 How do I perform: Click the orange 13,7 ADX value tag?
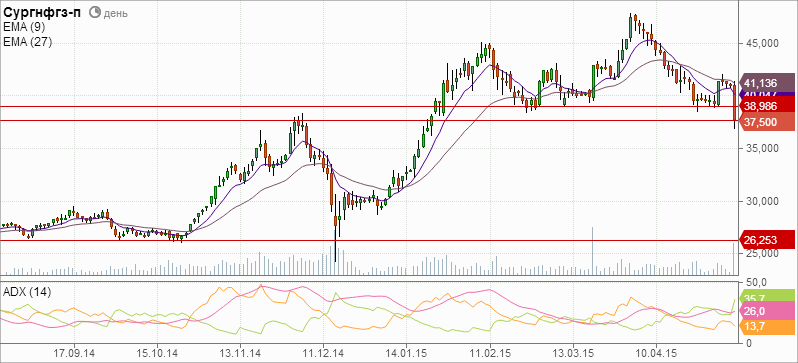[766, 326]
